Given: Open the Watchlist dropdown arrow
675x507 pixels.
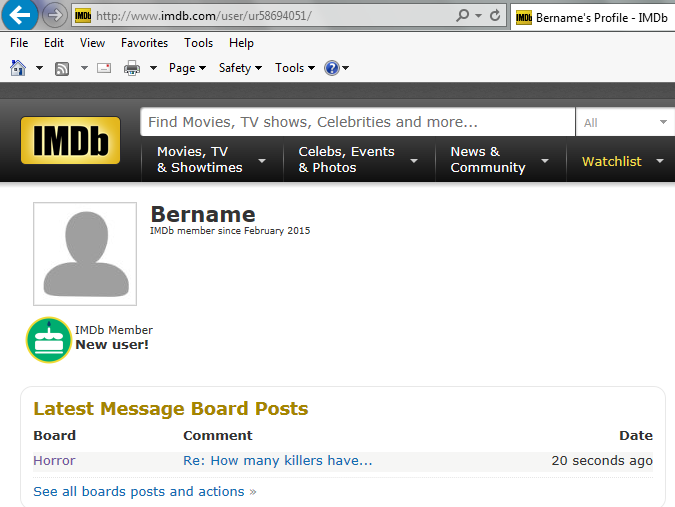Looking at the screenshot, I should tap(660, 161).
